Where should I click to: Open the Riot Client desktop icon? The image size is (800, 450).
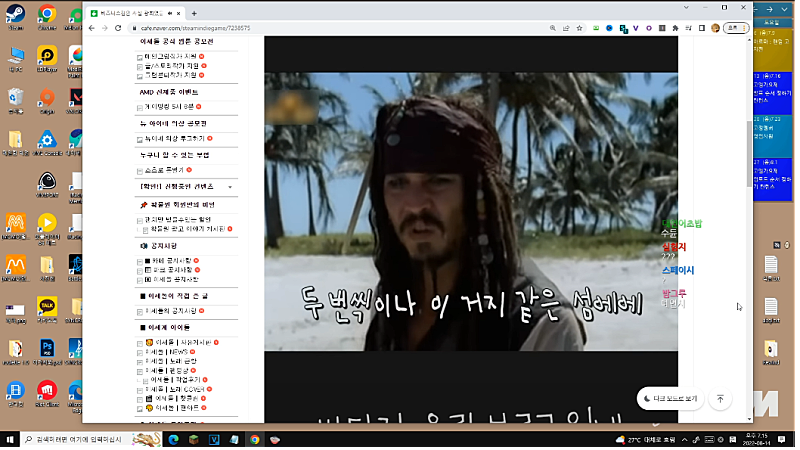click(x=47, y=394)
